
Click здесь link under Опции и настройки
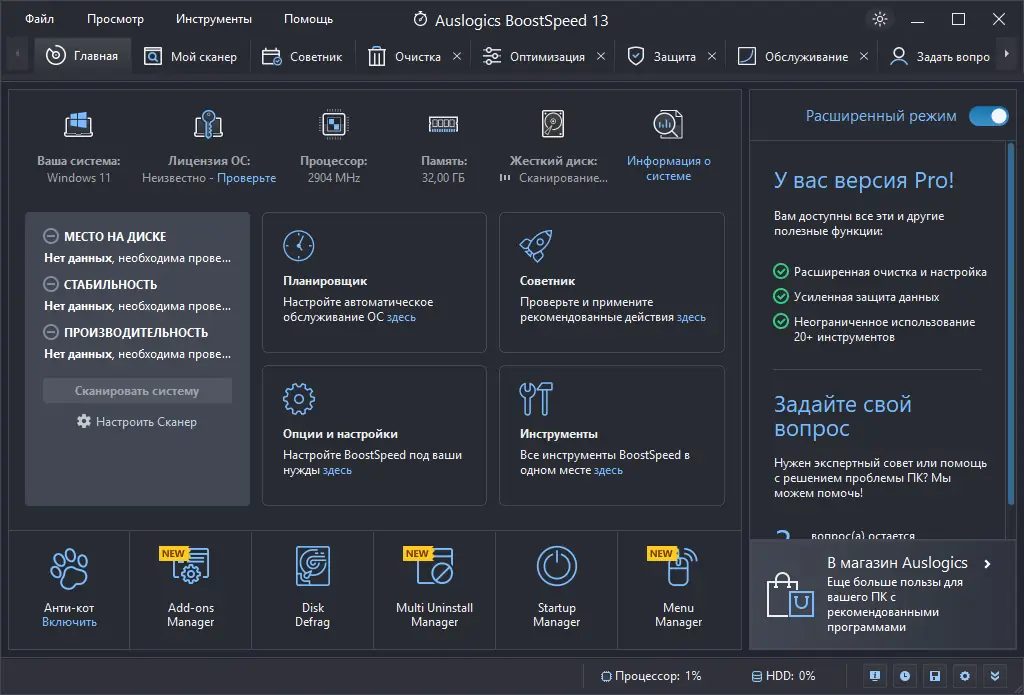click(x=337, y=470)
